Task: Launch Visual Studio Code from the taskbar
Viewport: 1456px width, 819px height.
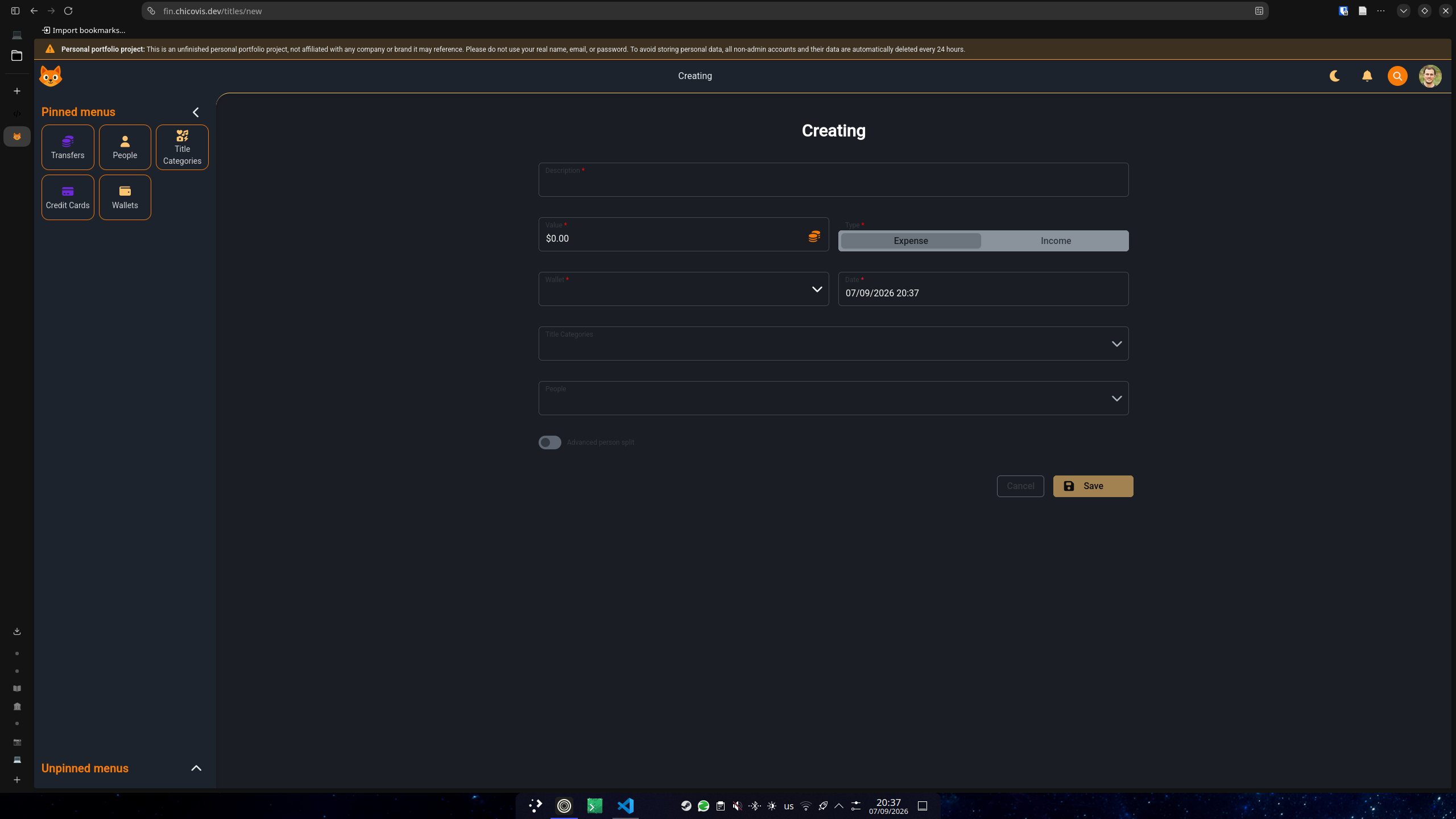Action: click(x=625, y=806)
